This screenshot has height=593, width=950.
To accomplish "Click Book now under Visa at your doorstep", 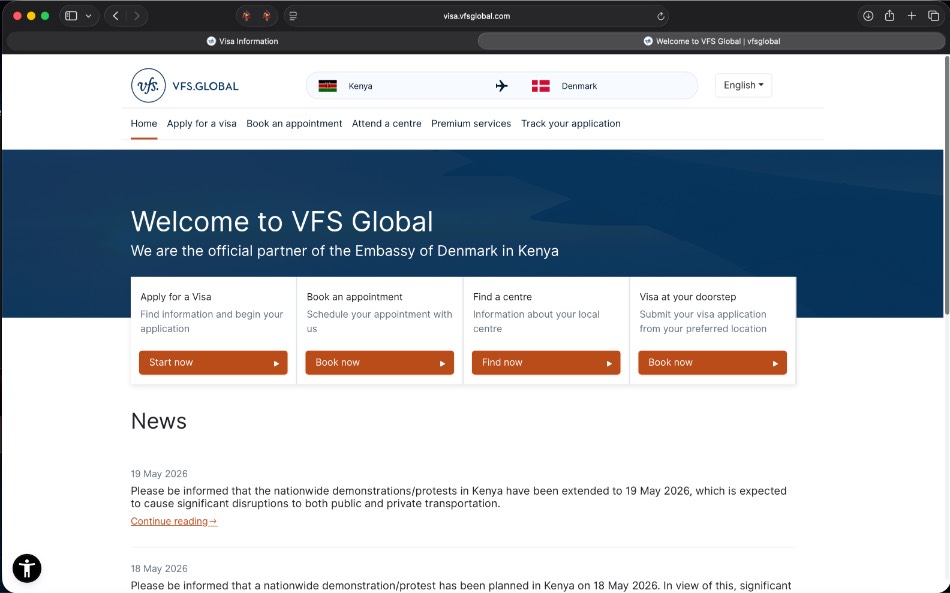I will click(712, 363).
